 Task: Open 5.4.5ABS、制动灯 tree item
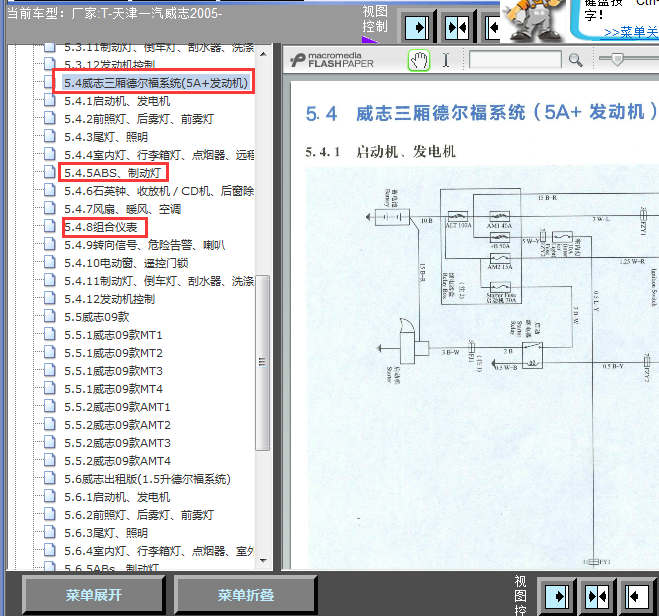point(112,173)
